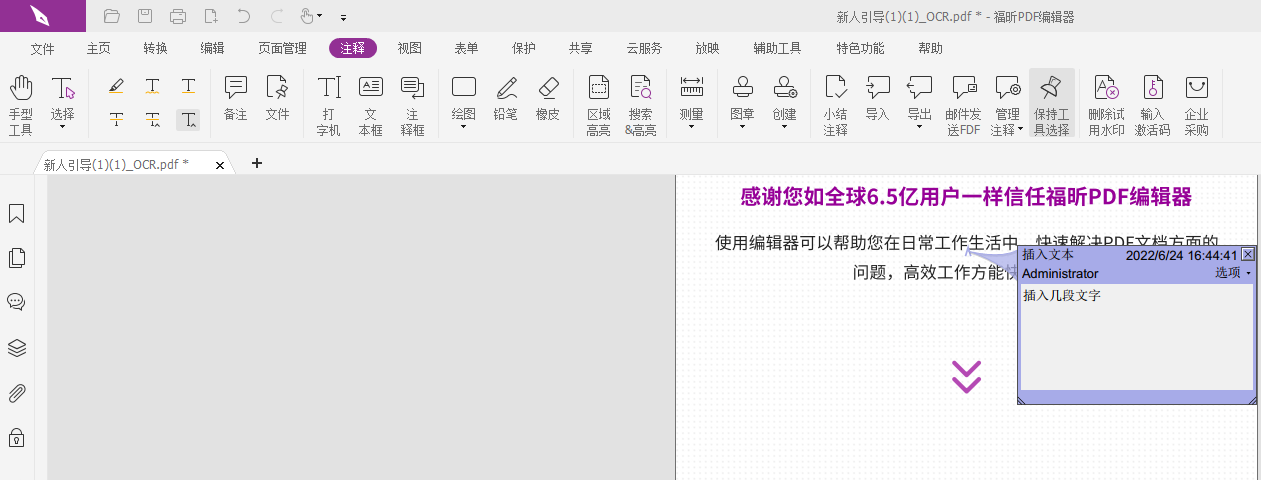1261x480 pixels.
Task: Pick the 橡皮 eraser tool
Action: [x=548, y=98]
